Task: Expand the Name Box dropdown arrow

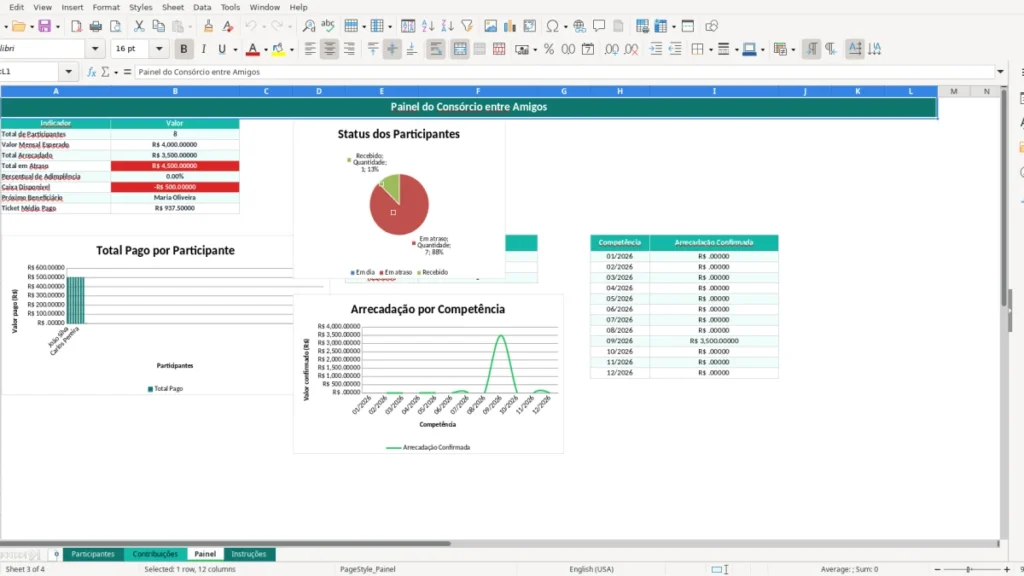Action: (69, 72)
